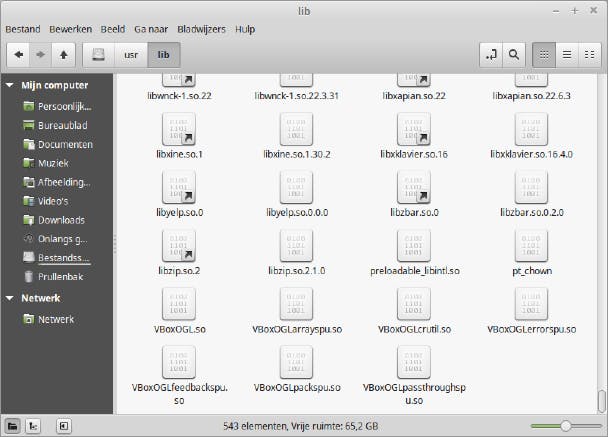This screenshot has width=608, height=437.
Task: Open Afbeeldingen in the sidebar
Action: coord(57,182)
